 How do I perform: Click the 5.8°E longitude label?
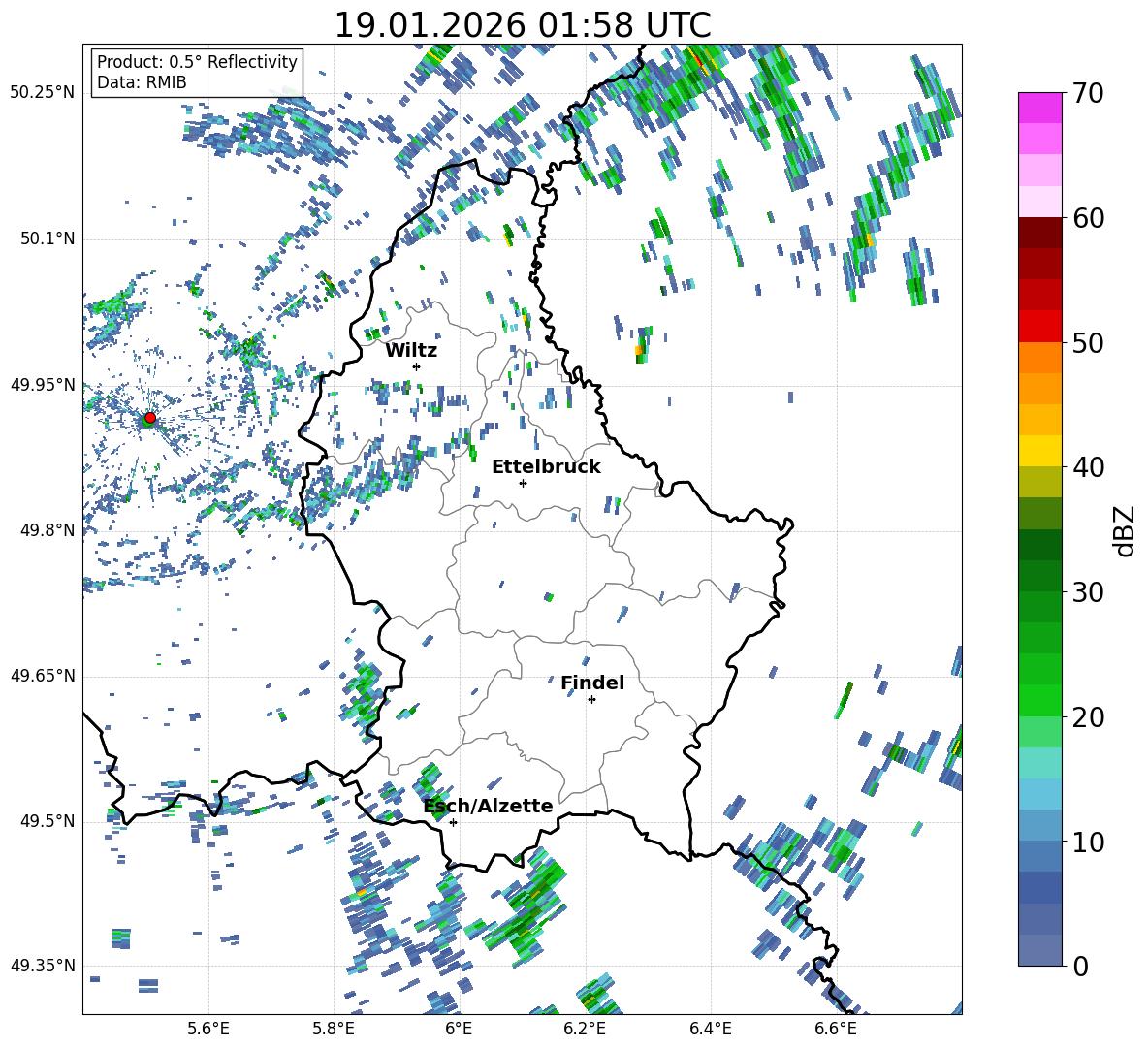pyautogui.click(x=334, y=1029)
